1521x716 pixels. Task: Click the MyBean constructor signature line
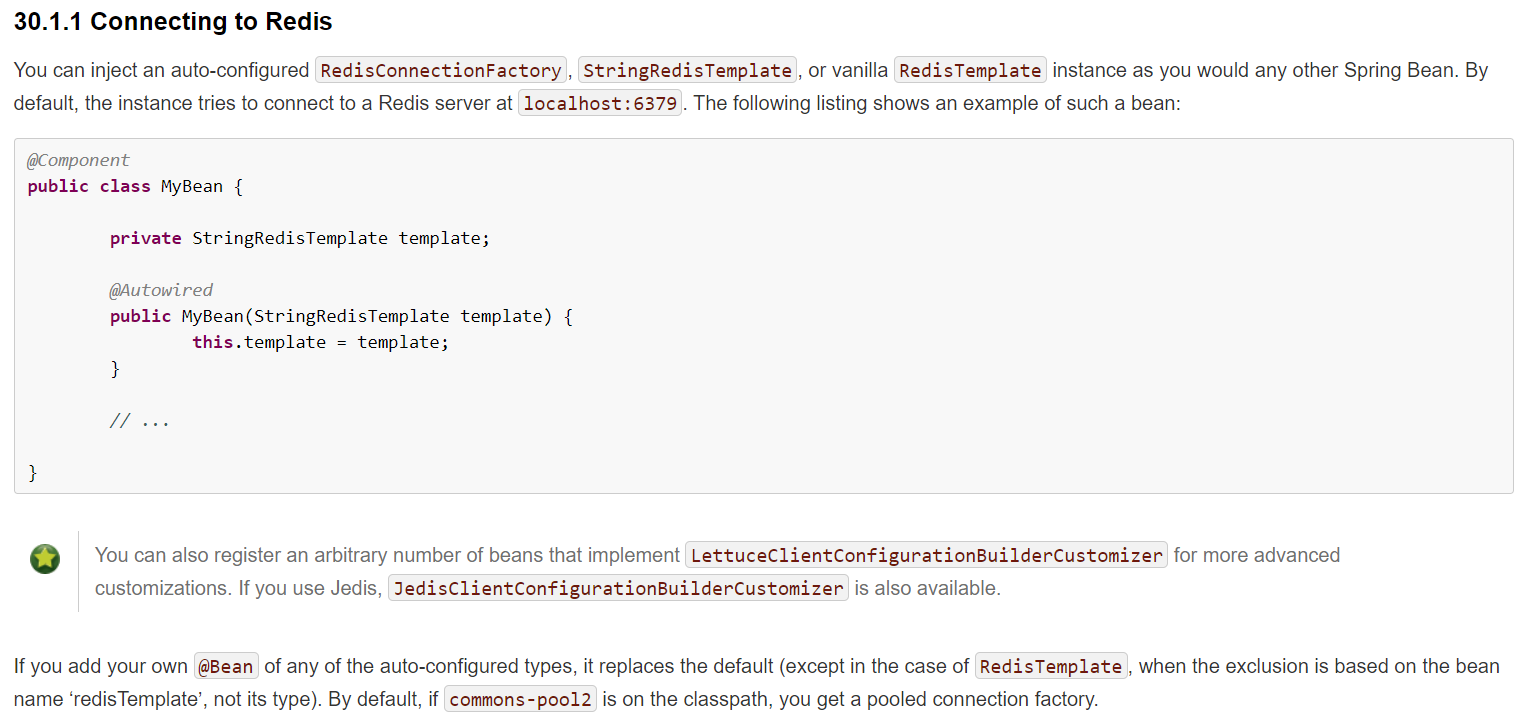tap(341, 316)
